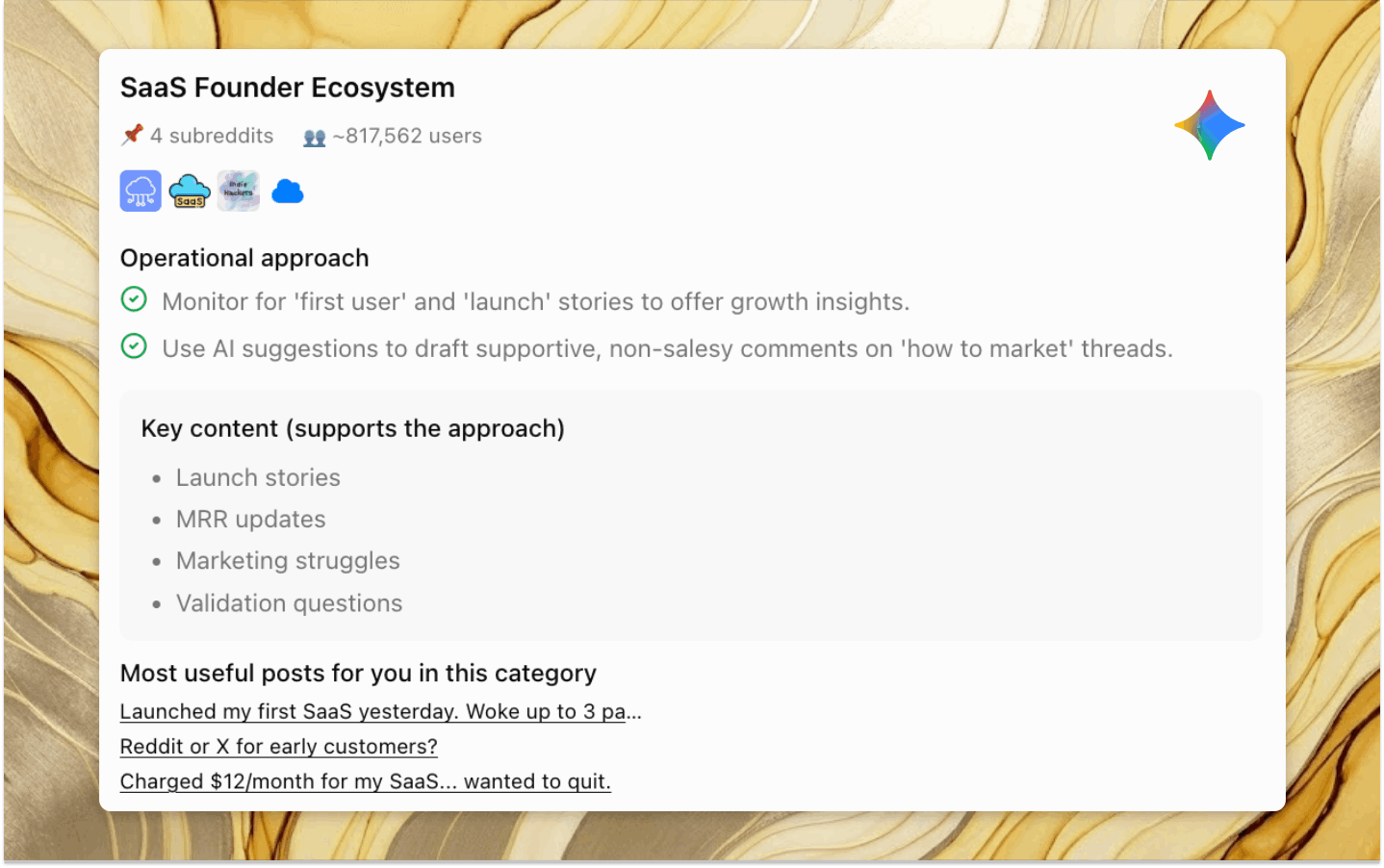The height and width of the screenshot is (868, 1384).
Task: Click the green checkmark beside monitoring approach
Action: pyautogui.click(x=134, y=299)
